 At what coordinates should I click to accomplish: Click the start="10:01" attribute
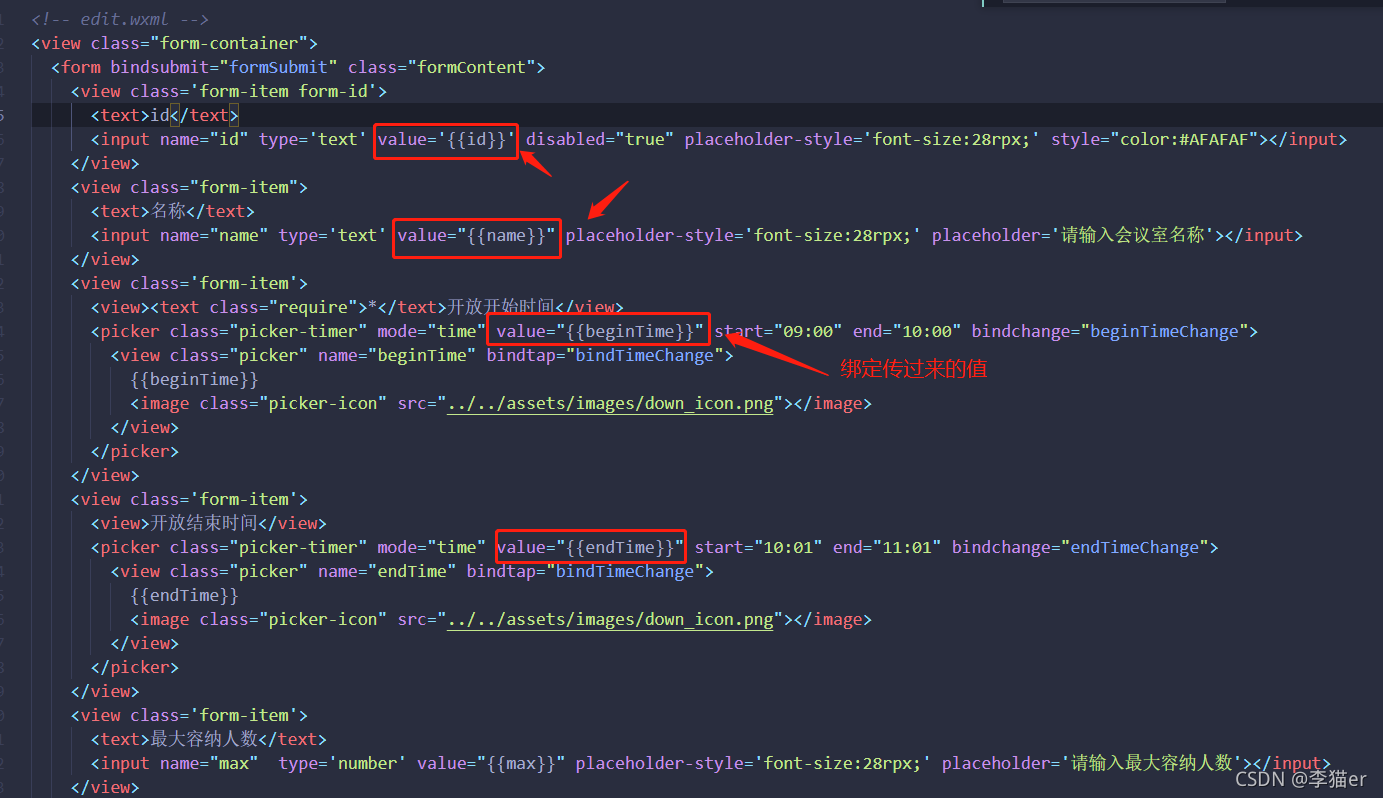coord(758,547)
